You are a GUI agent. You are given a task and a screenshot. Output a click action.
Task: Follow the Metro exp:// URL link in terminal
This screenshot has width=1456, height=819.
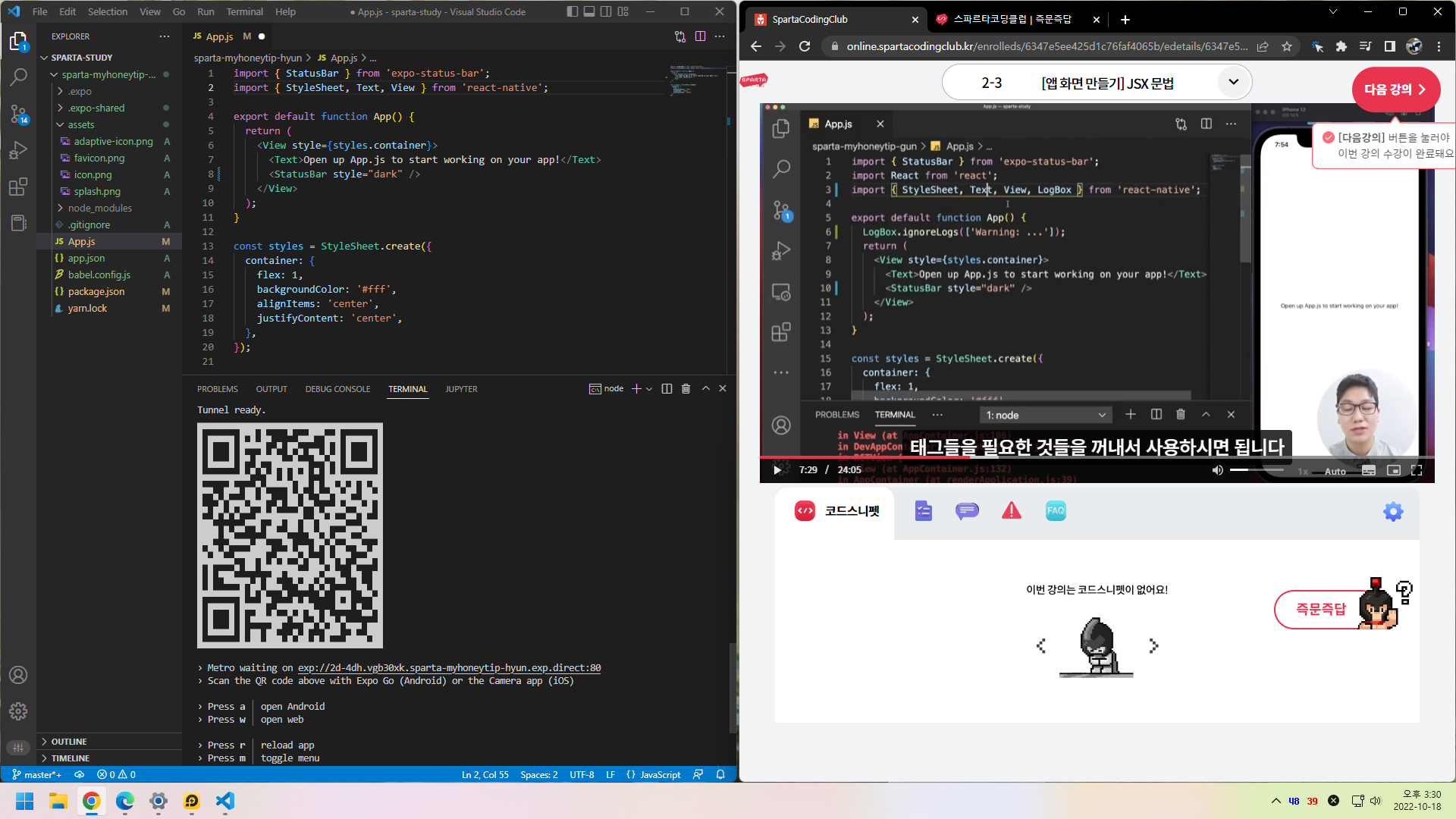449,668
